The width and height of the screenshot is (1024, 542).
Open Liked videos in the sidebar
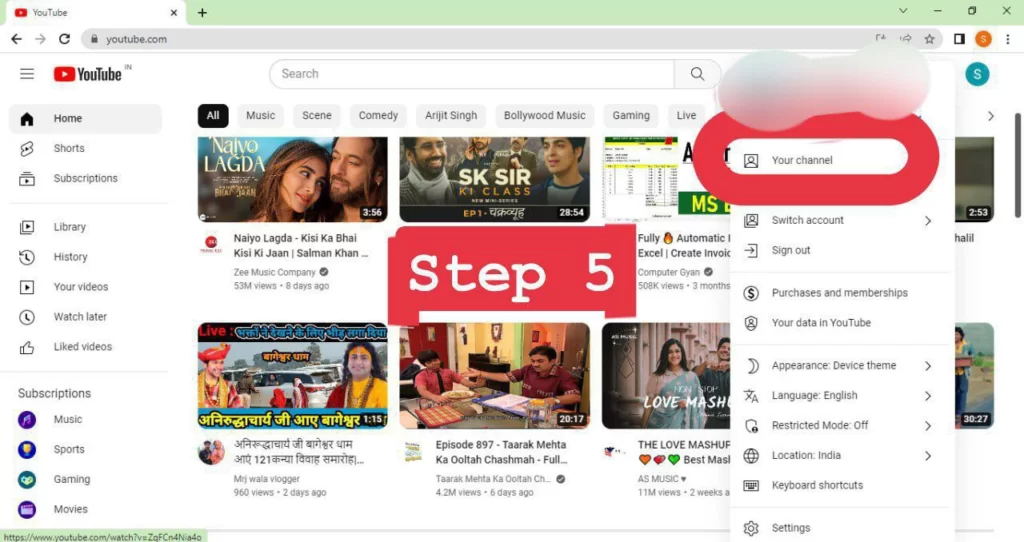pyautogui.click(x=86, y=347)
